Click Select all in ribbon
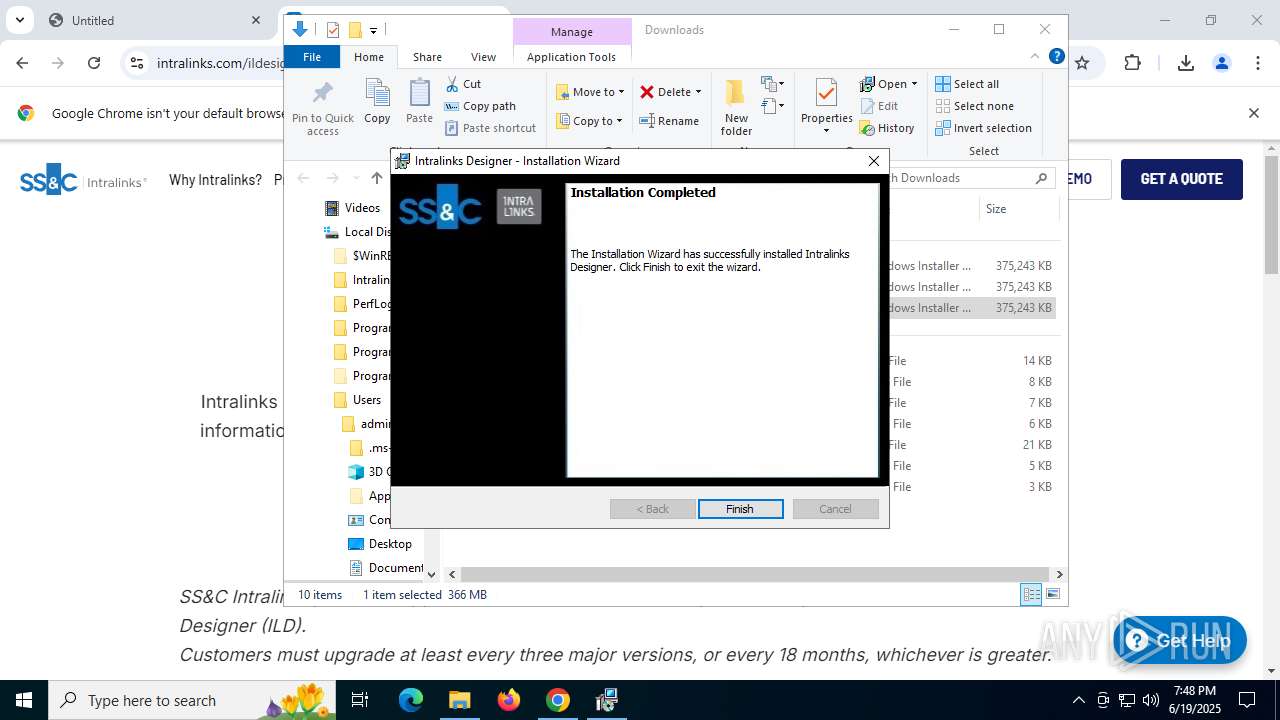 (x=967, y=84)
